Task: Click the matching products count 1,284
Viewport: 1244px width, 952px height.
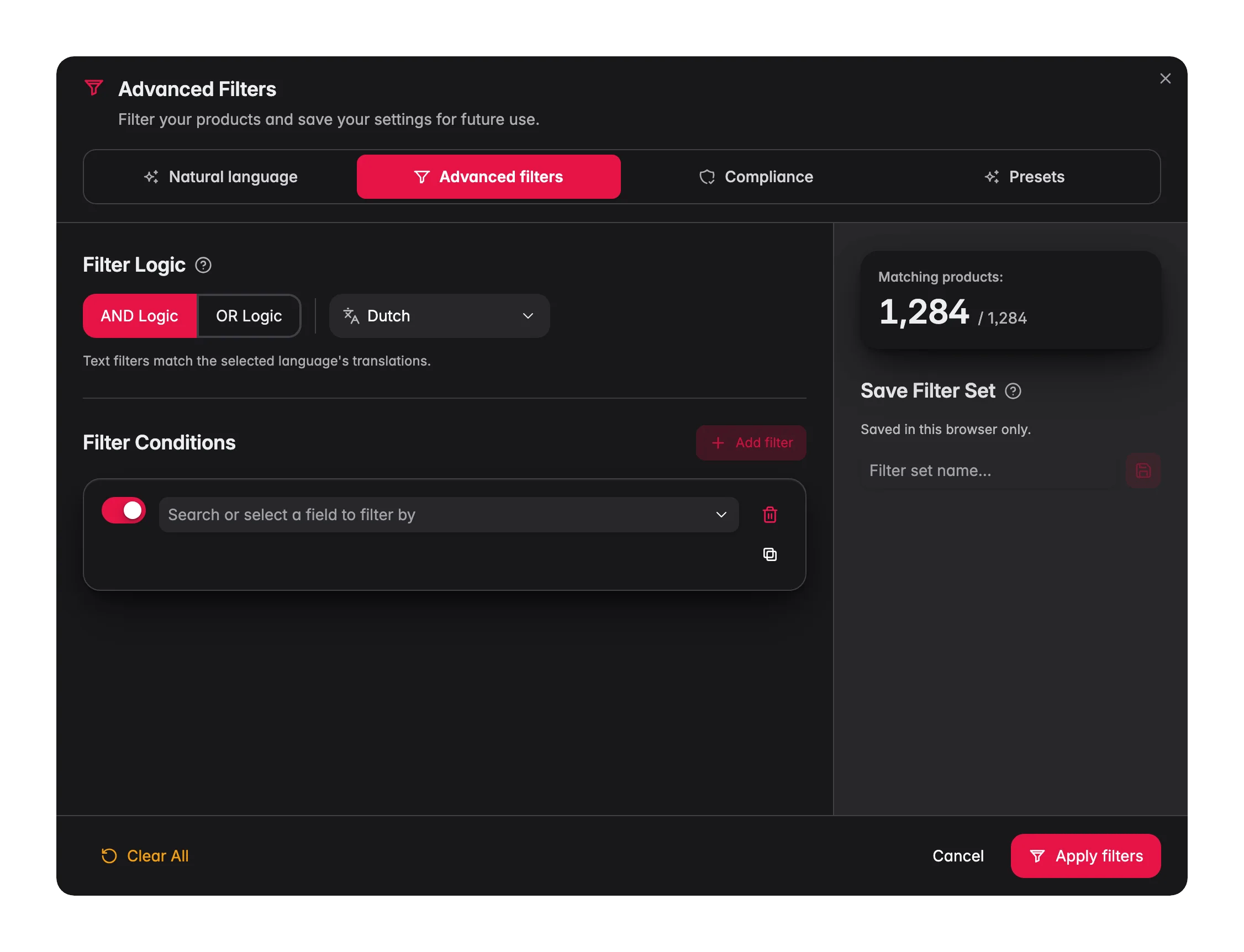Action: tap(924, 311)
